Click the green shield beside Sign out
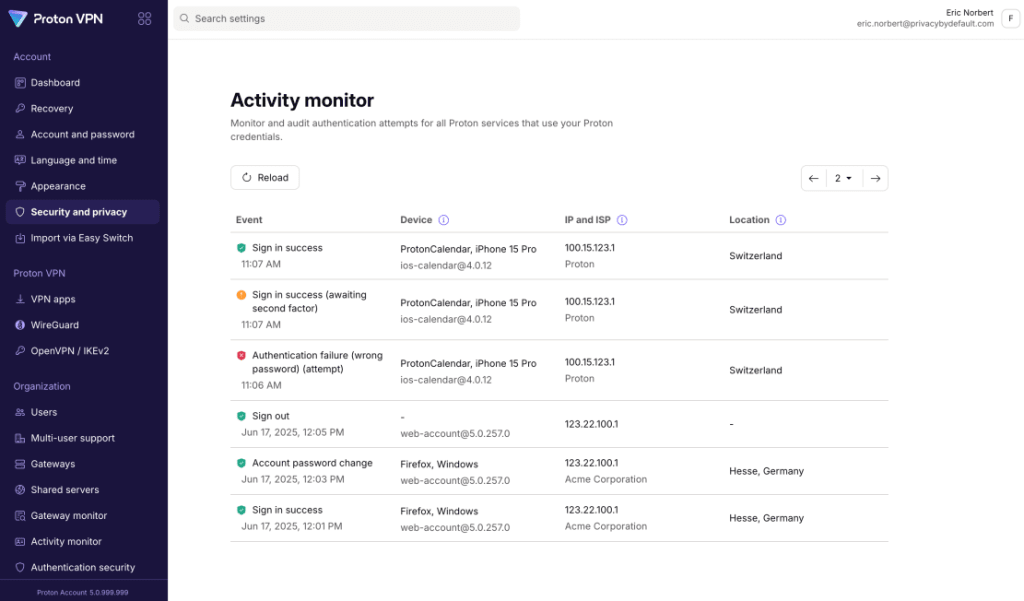1024x601 pixels. point(242,416)
